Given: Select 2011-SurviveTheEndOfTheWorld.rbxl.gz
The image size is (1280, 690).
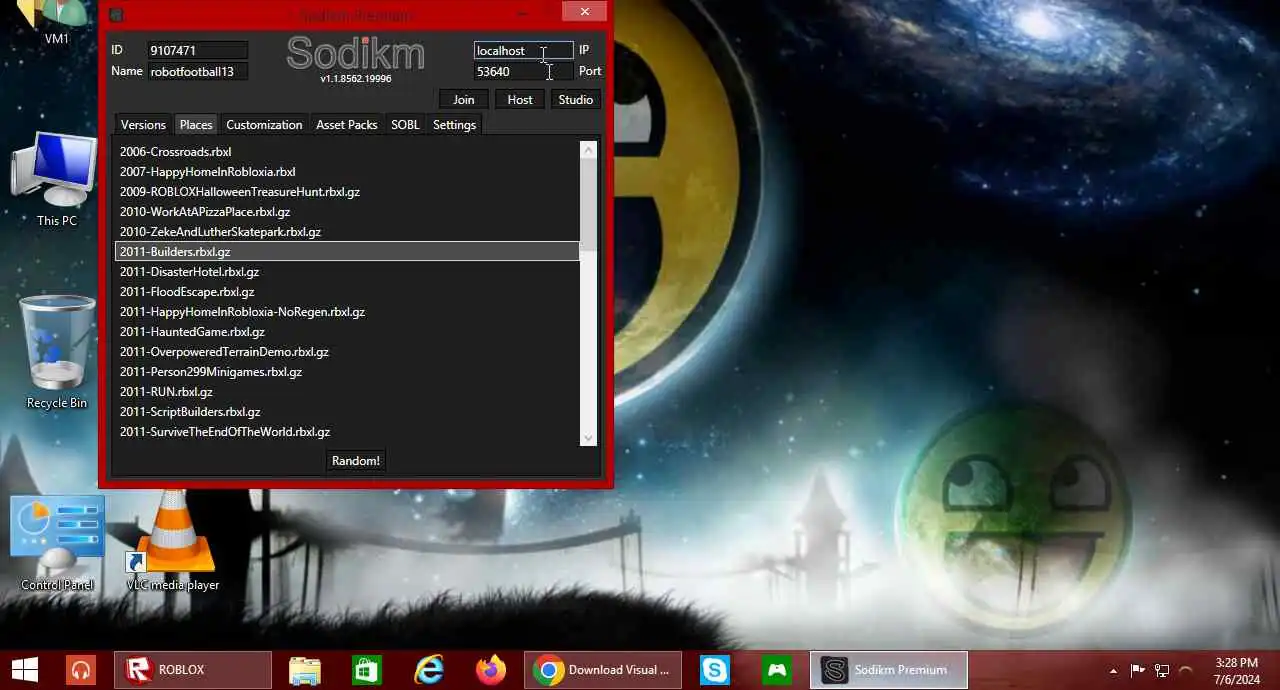Looking at the screenshot, I should [347, 432].
